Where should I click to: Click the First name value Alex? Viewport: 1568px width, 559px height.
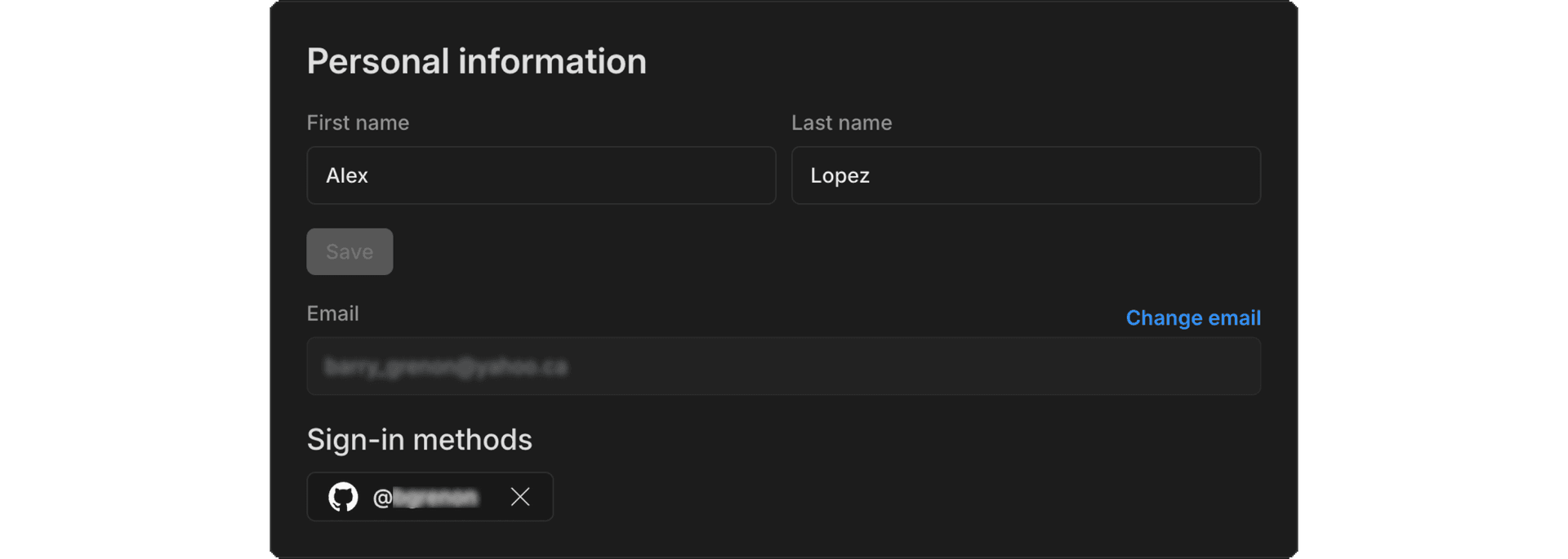point(347,175)
